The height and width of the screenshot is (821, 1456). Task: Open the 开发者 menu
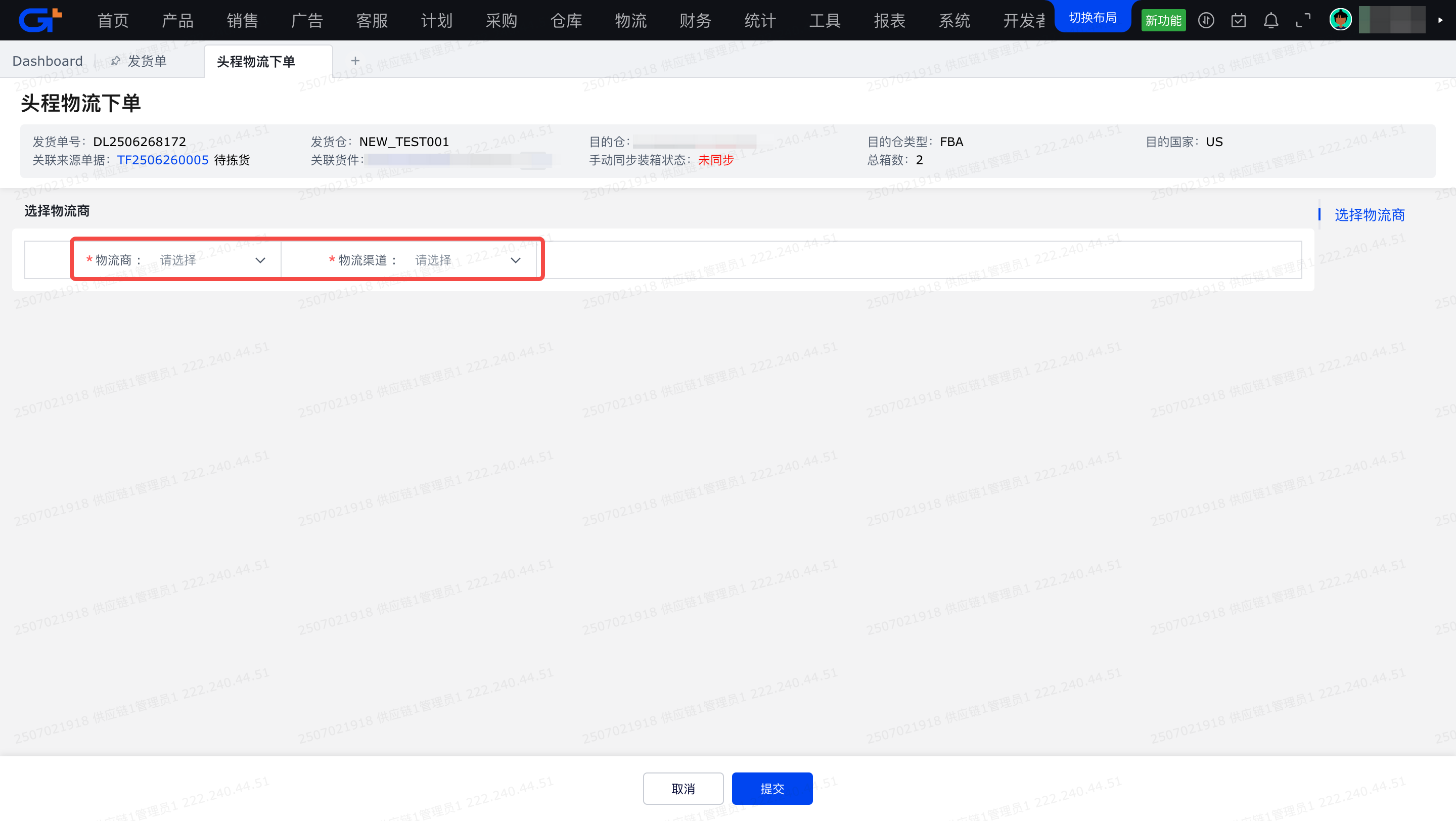pyautogui.click(x=1024, y=21)
